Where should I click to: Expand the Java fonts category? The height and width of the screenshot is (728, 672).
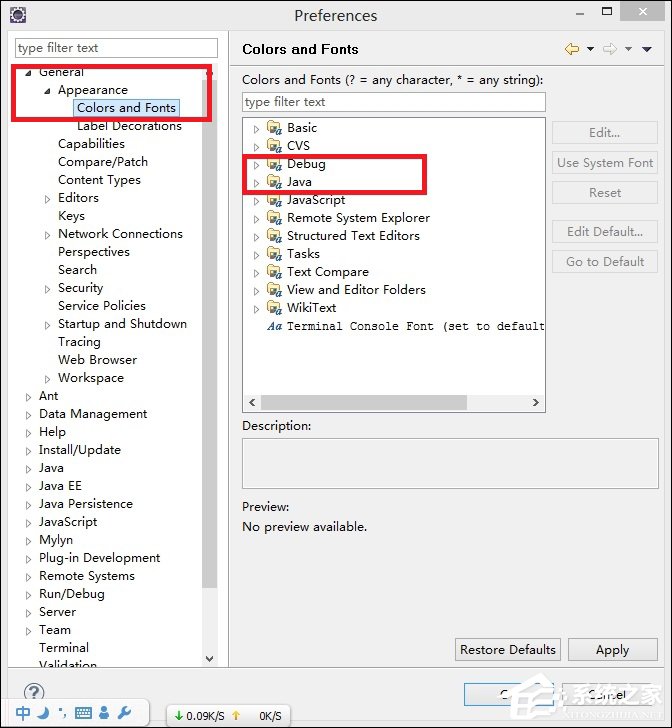coord(256,183)
